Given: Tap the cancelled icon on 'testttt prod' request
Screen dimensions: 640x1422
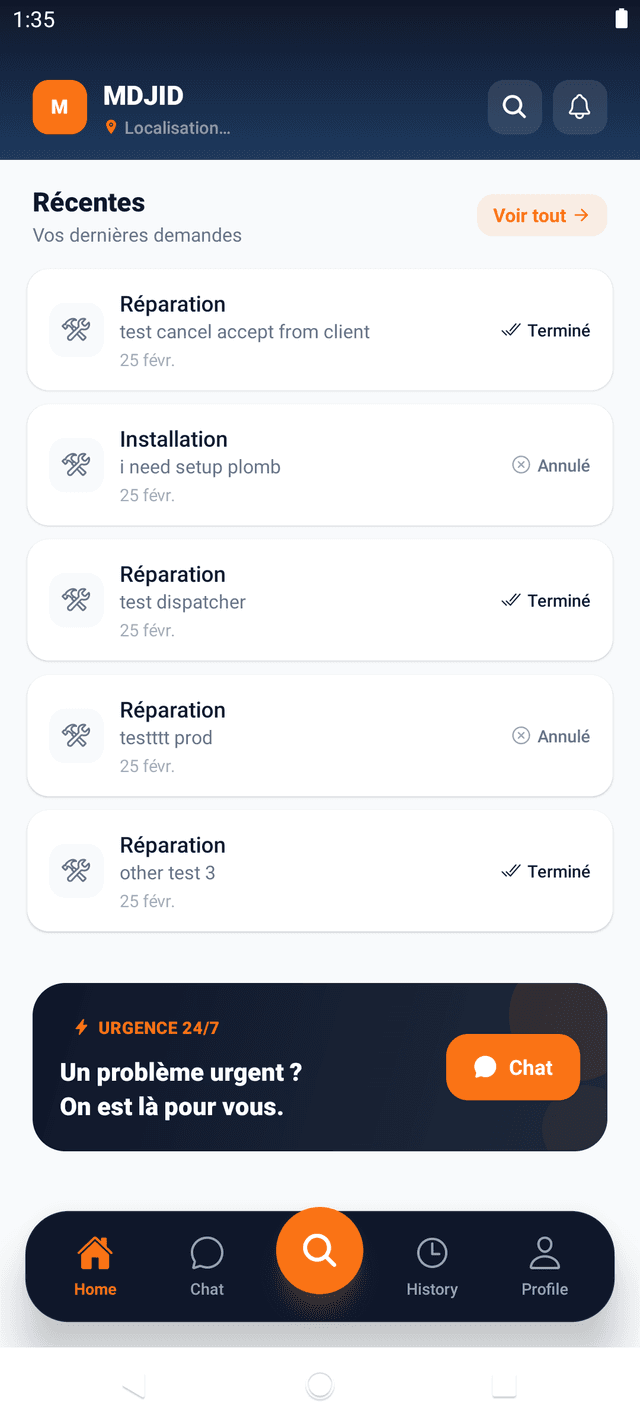Looking at the screenshot, I should tap(521, 736).
